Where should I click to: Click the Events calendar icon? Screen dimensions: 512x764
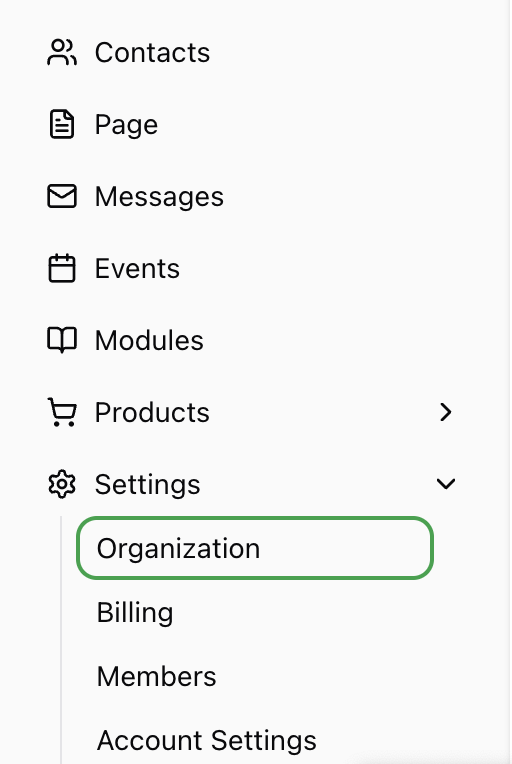tap(62, 268)
